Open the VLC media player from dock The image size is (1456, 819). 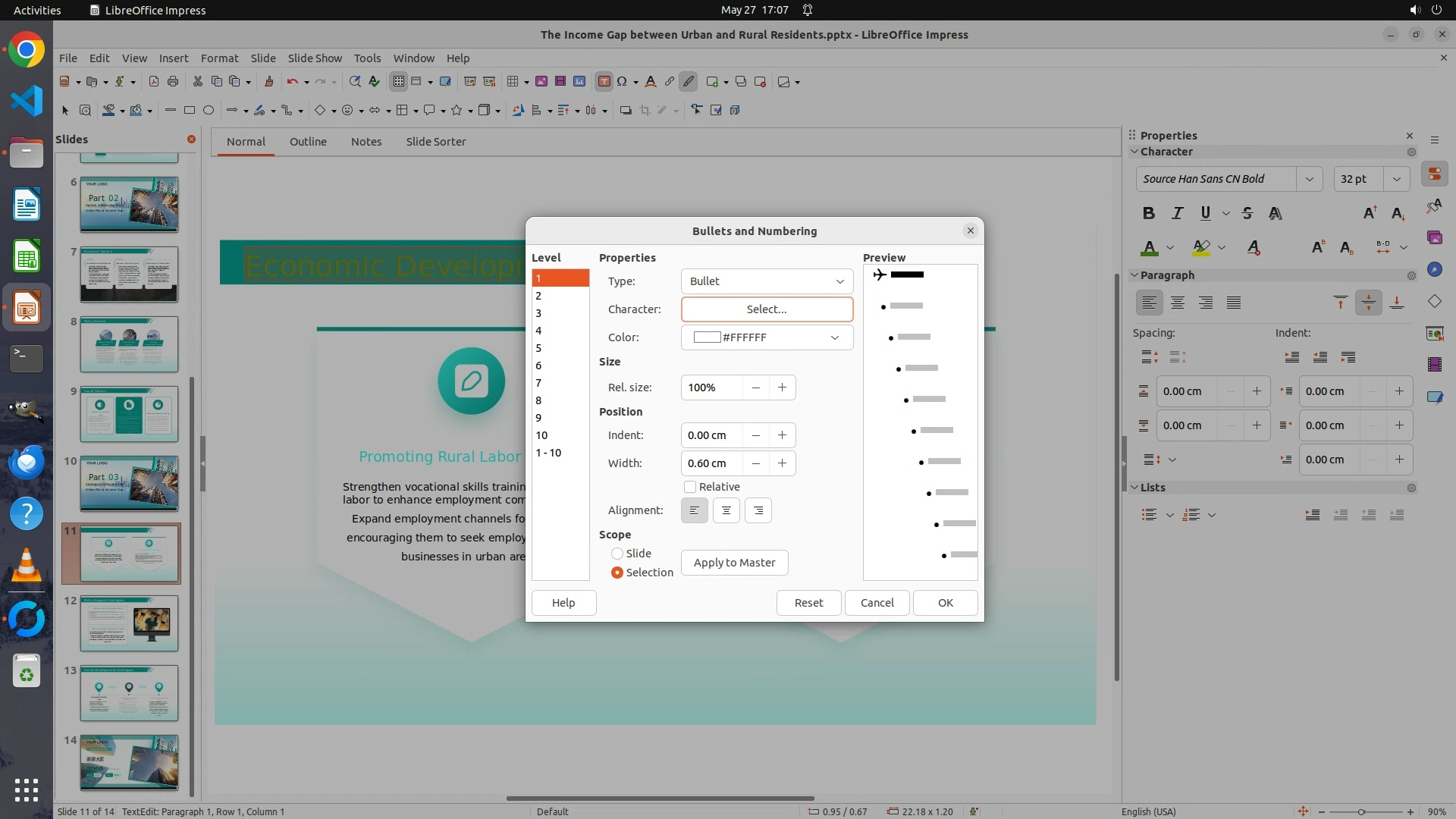coord(27,566)
